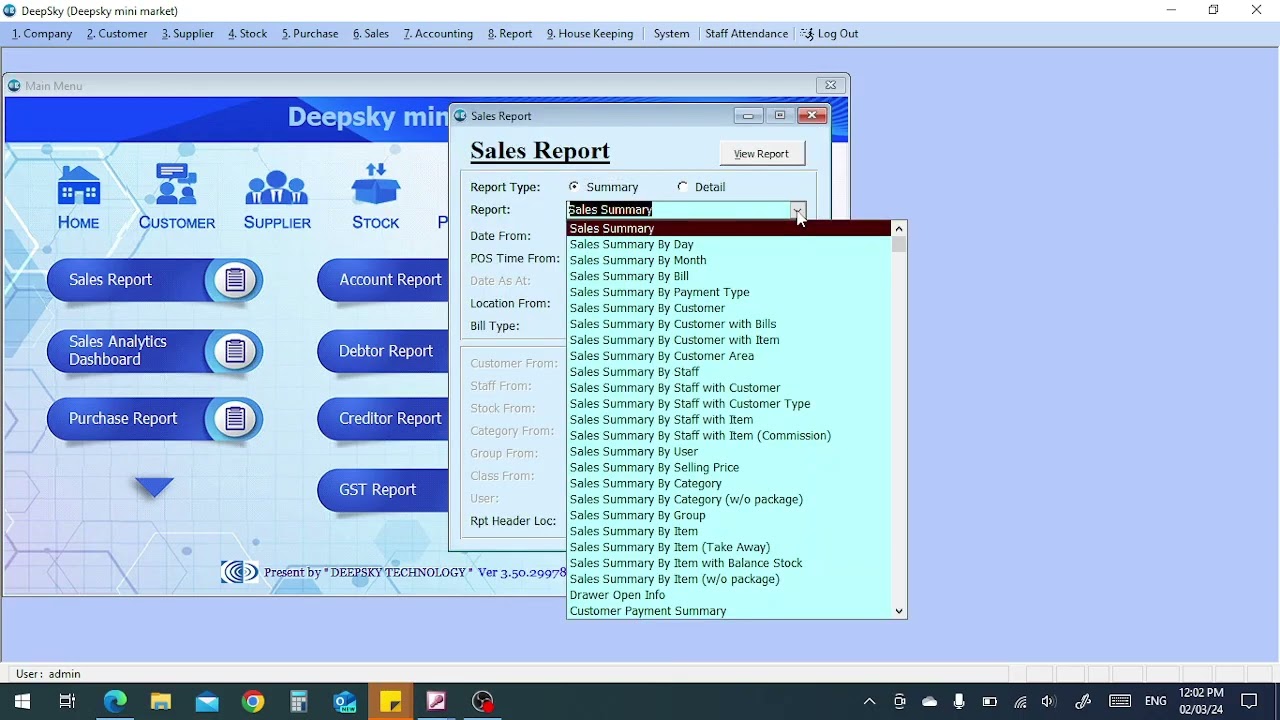This screenshot has width=1280, height=720.
Task: Select Sales Summary By Staff with Customer Type
Action: point(728,404)
